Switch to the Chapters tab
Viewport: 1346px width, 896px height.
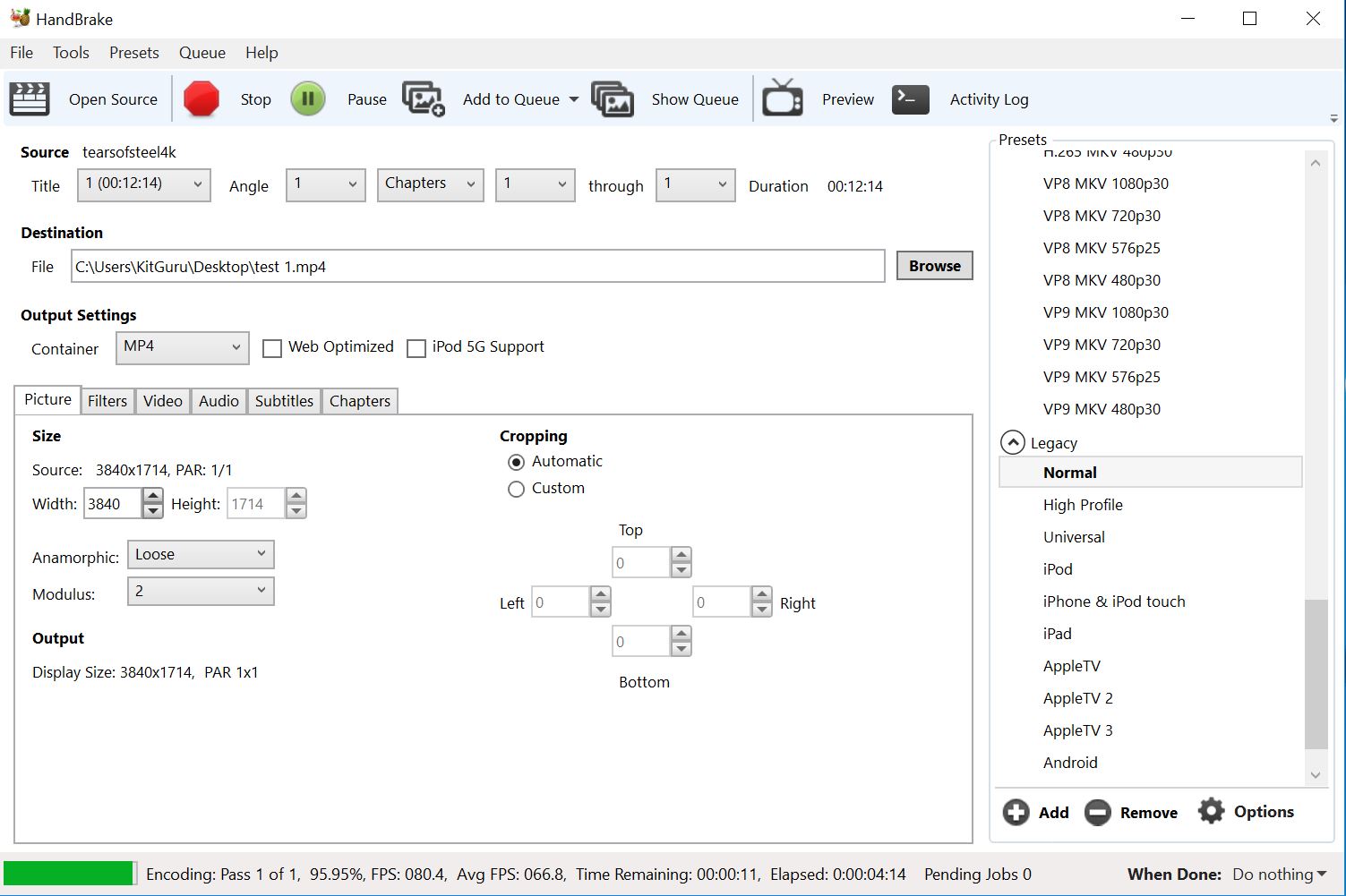[360, 401]
